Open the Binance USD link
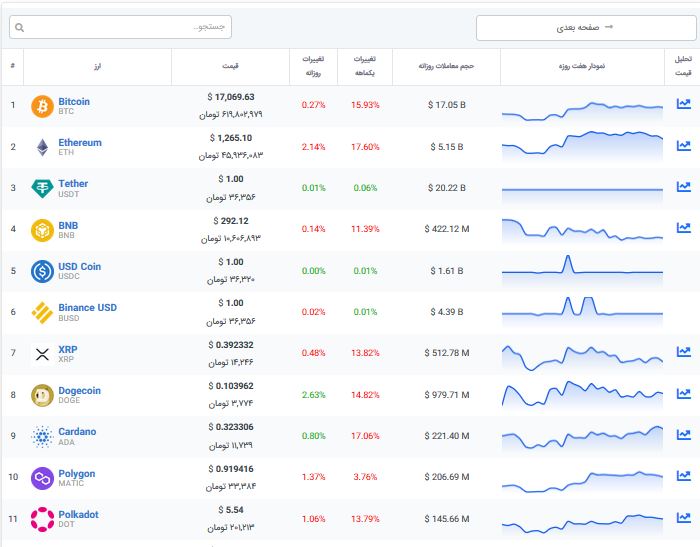The height and width of the screenshot is (547, 700). 88,308
